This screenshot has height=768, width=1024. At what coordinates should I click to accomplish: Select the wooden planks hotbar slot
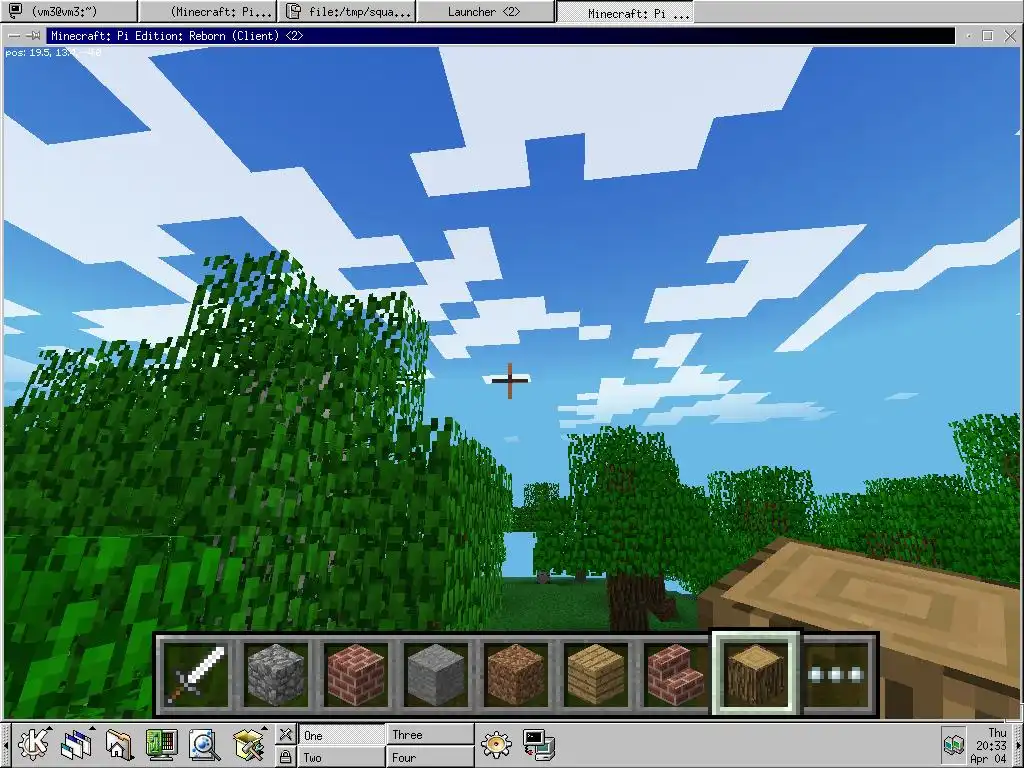(x=596, y=675)
